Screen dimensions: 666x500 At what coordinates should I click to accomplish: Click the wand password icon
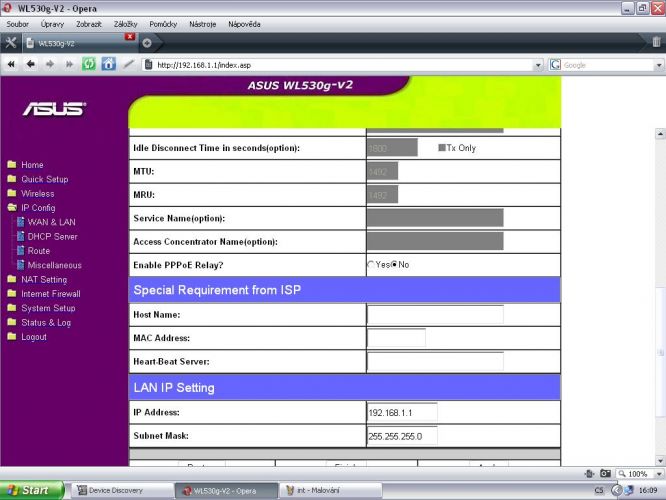pos(128,64)
